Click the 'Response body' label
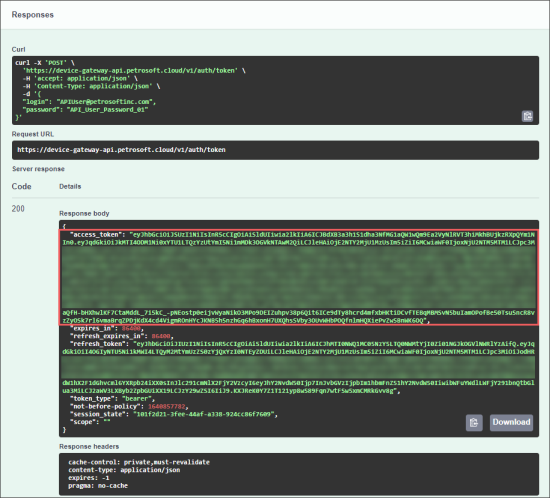Viewport: 550px width, 498px height. [x=84, y=214]
